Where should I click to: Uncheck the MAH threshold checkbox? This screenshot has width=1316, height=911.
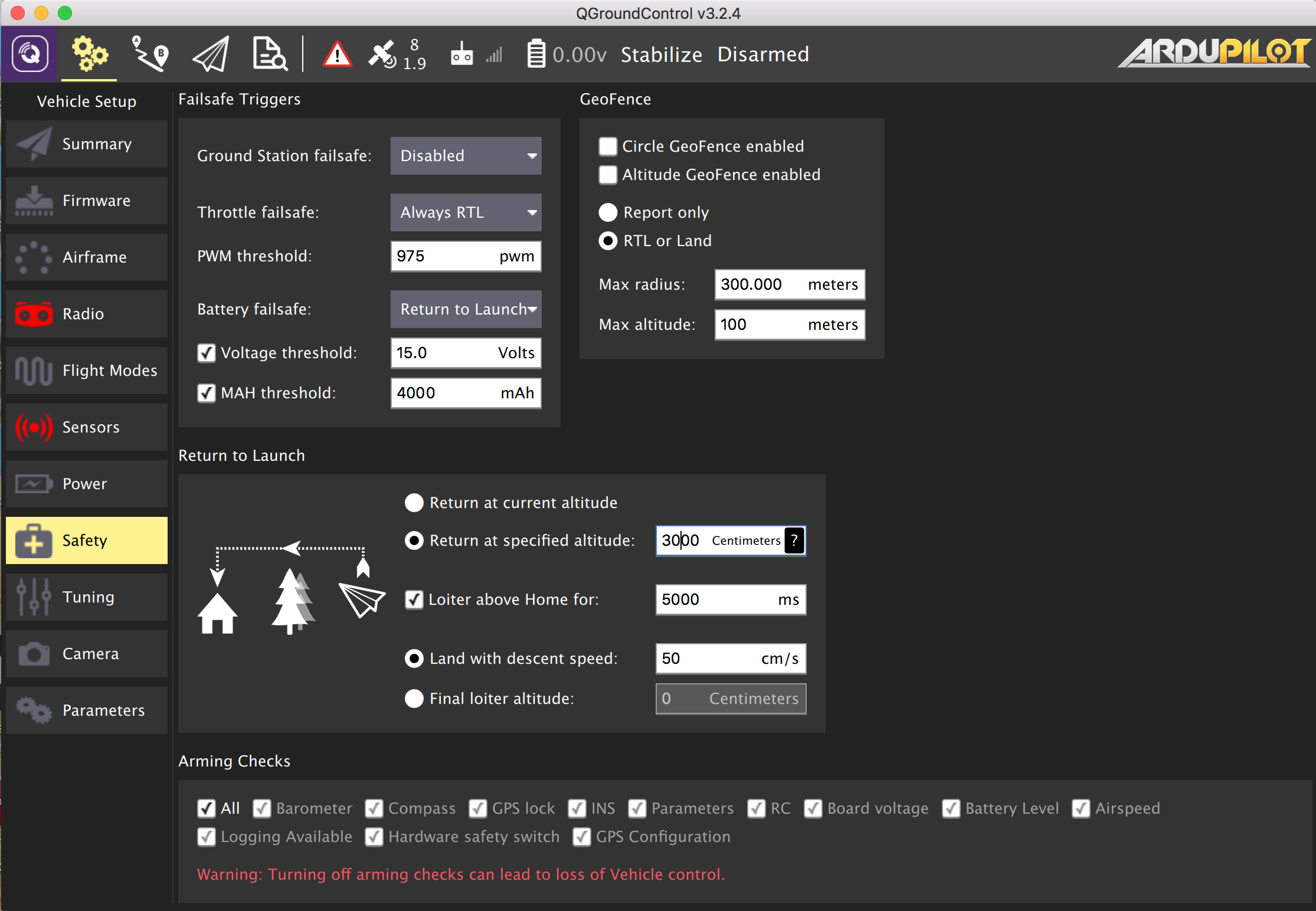coord(207,393)
